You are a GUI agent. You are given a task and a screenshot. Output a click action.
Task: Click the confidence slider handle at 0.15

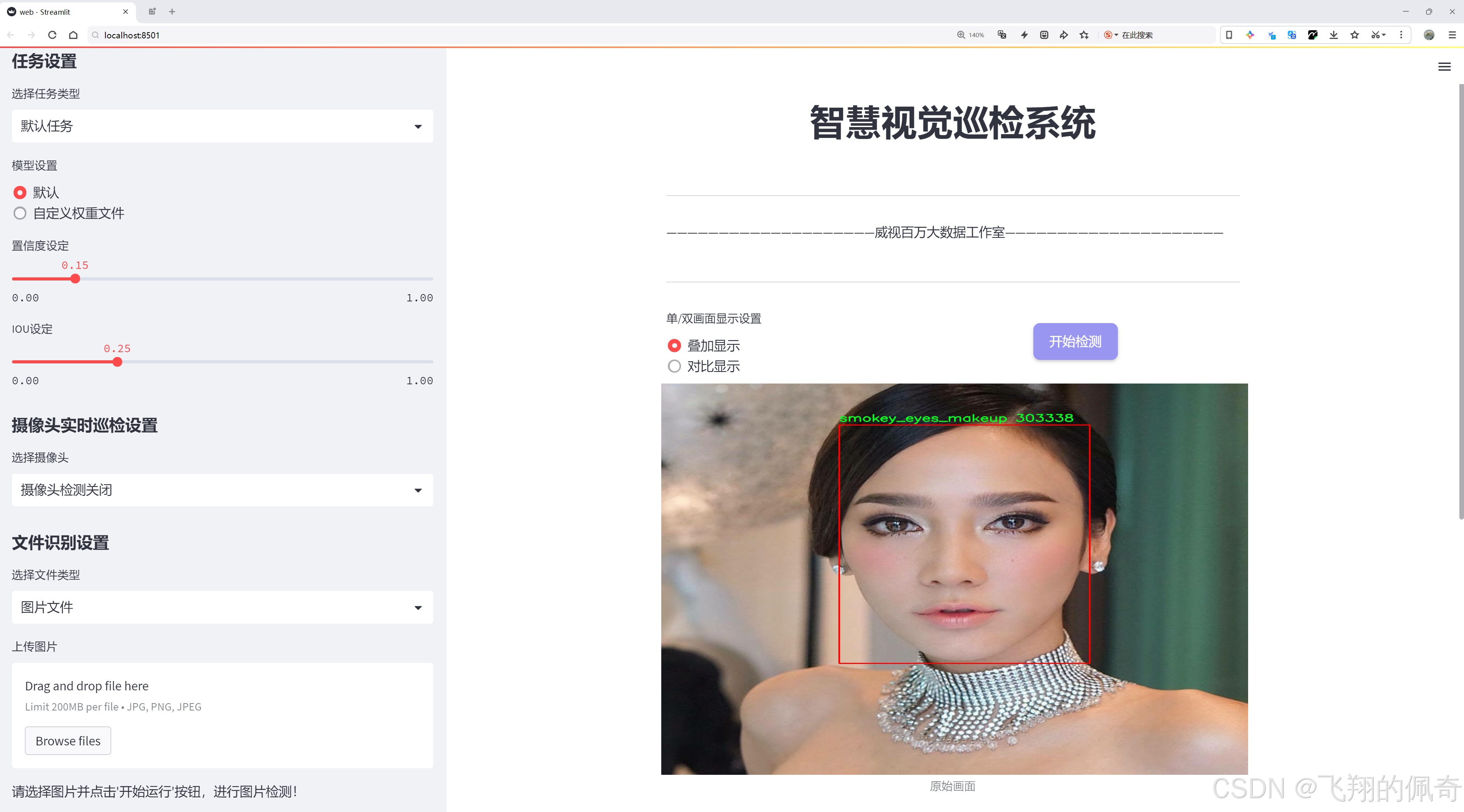pos(75,279)
